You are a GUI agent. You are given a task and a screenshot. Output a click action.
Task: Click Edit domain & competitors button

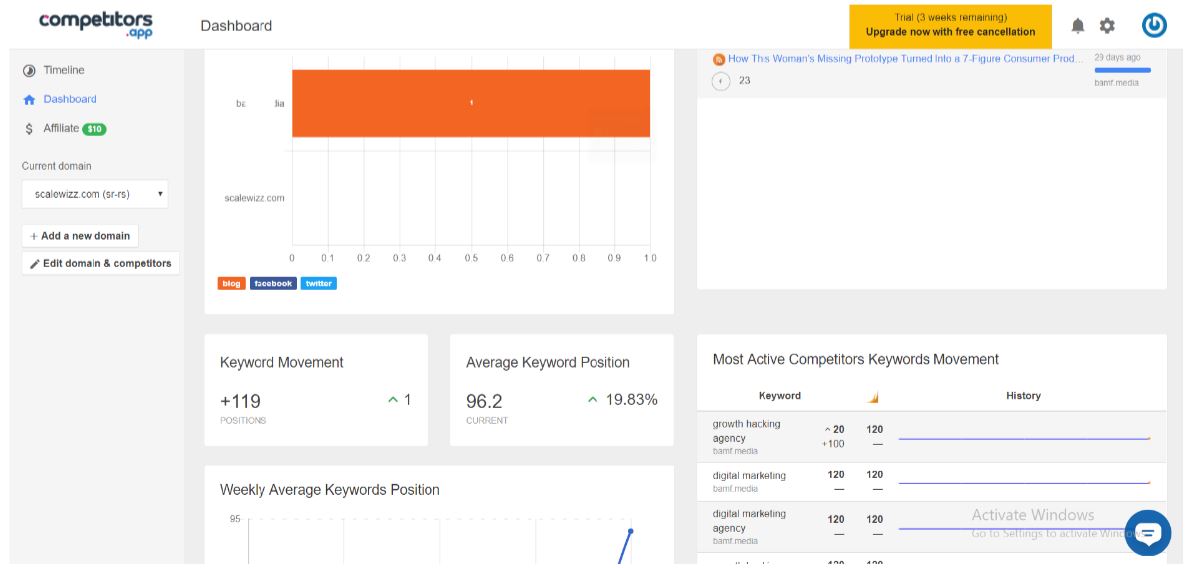point(101,263)
